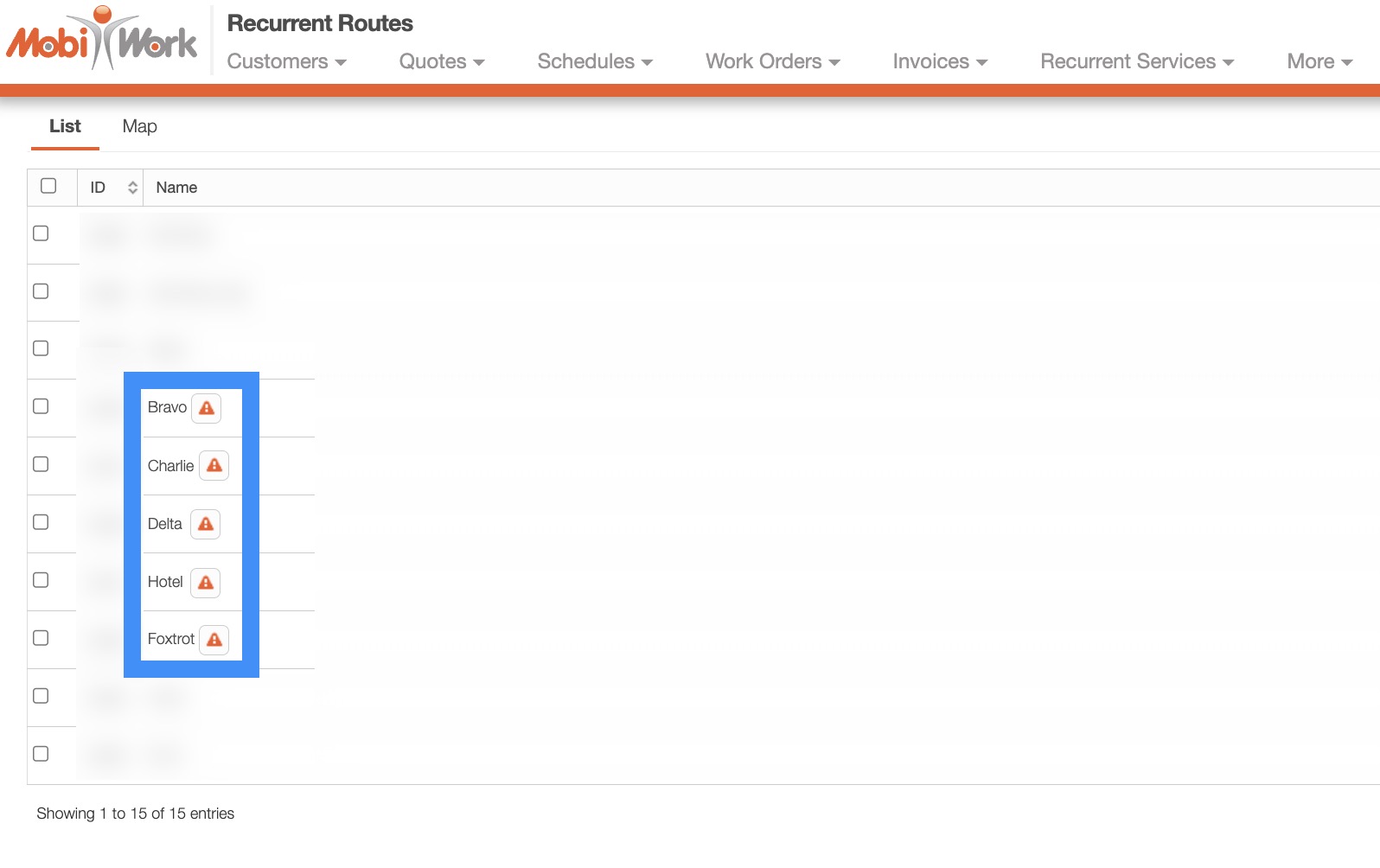
Task: Click the Name column header
Action: pos(176,188)
